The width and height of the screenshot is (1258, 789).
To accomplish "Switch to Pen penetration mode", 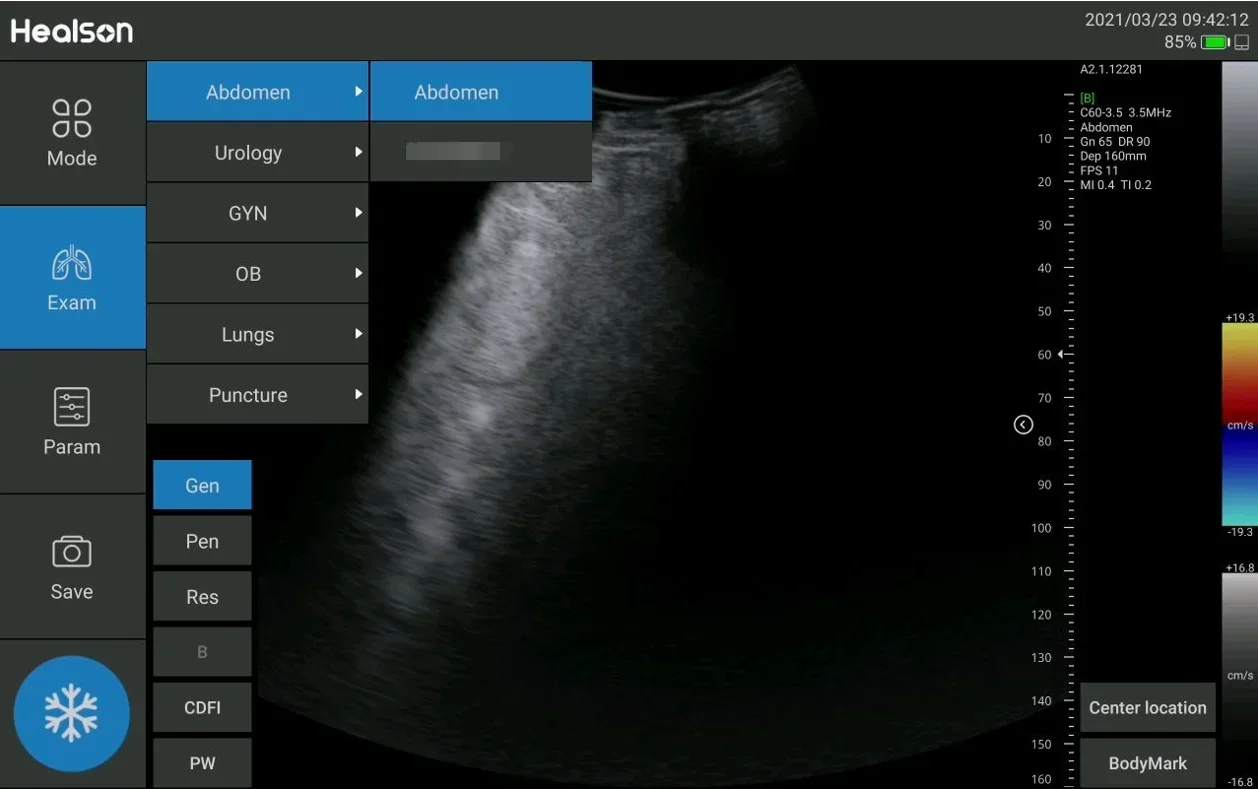I will pyautogui.click(x=202, y=541).
